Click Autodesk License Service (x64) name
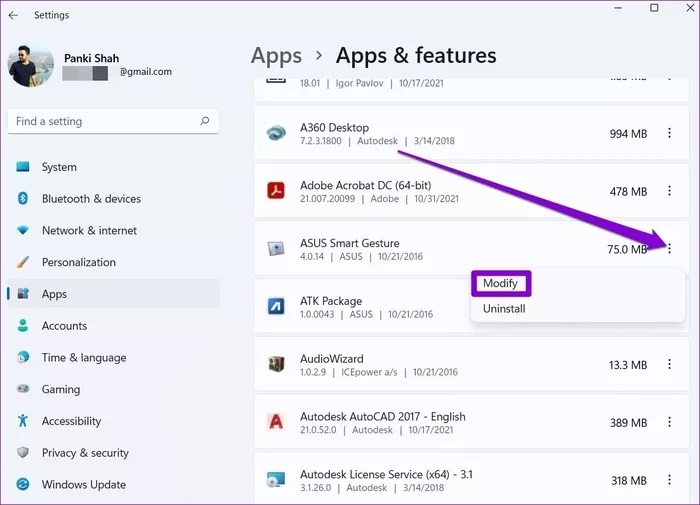 (x=386, y=474)
